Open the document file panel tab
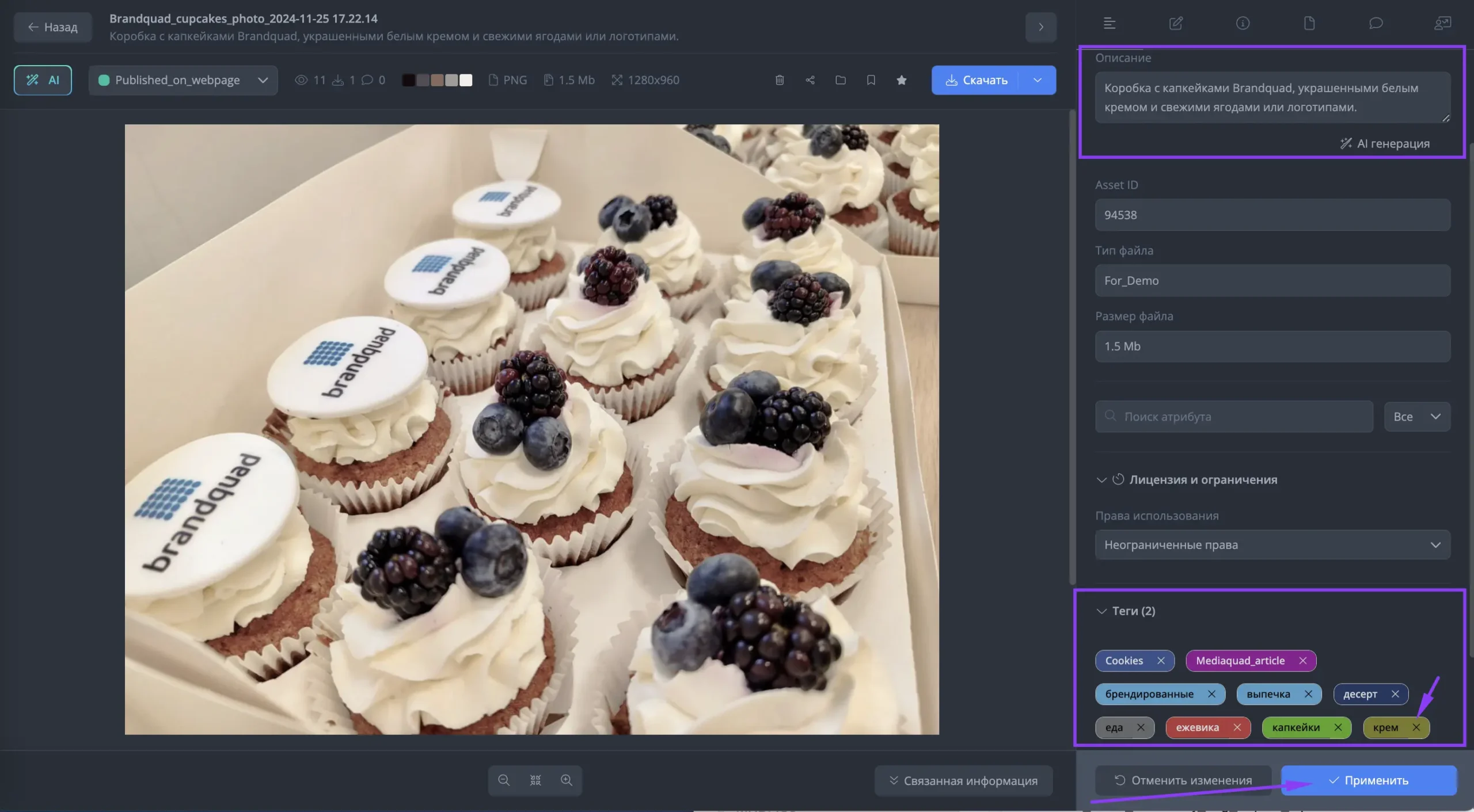1474x812 pixels. click(x=1309, y=23)
